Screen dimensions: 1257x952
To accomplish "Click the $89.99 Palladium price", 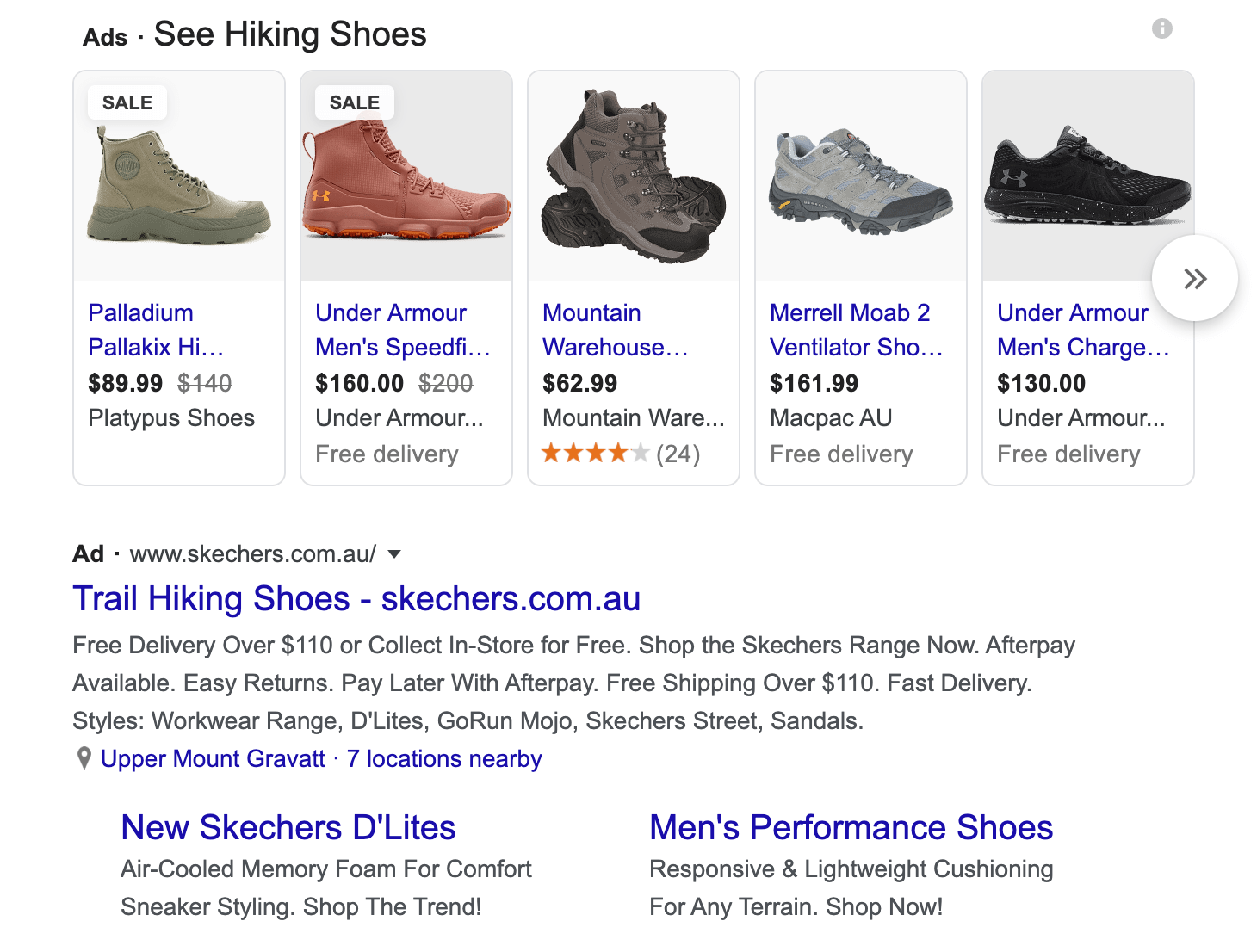I will pos(126,383).
